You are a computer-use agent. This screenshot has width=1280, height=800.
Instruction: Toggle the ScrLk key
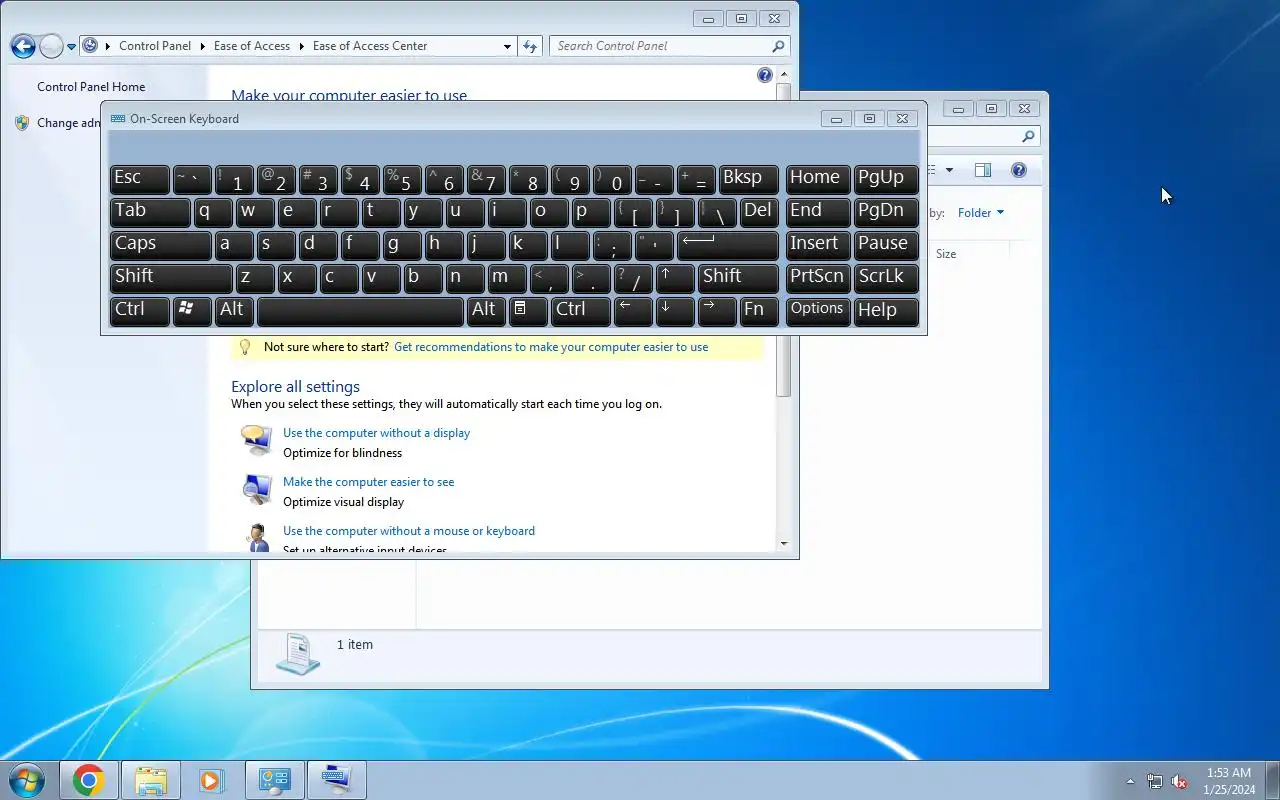pyautogui.click(x=886, y=278)
